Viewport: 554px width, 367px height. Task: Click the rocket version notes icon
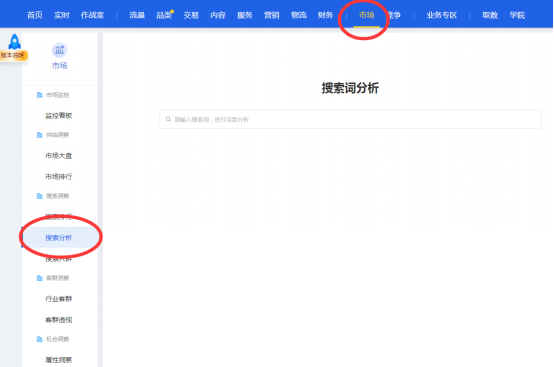pos(14,42)
